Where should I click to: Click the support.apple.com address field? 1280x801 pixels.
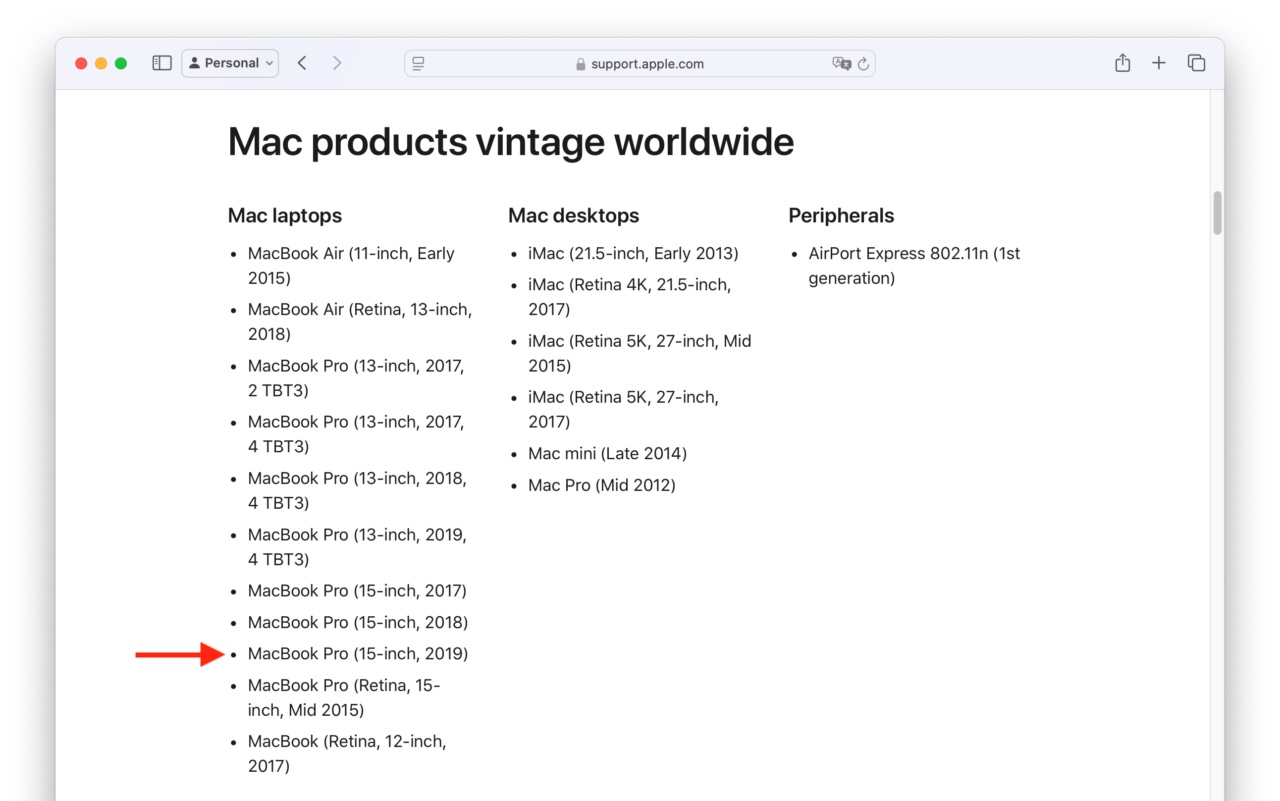(x=640, y=63)
